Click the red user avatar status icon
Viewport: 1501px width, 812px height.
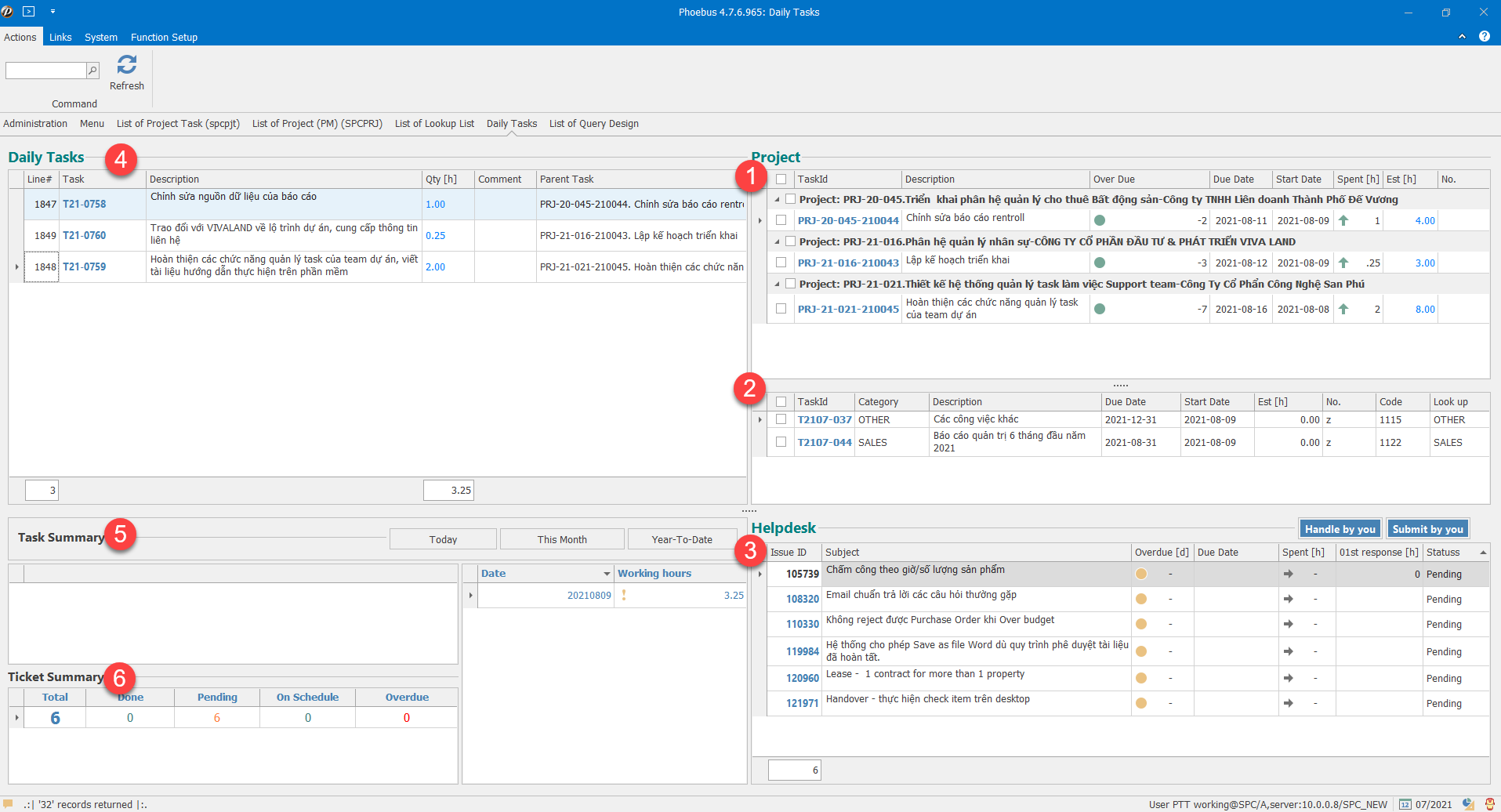click(1489, 804)
